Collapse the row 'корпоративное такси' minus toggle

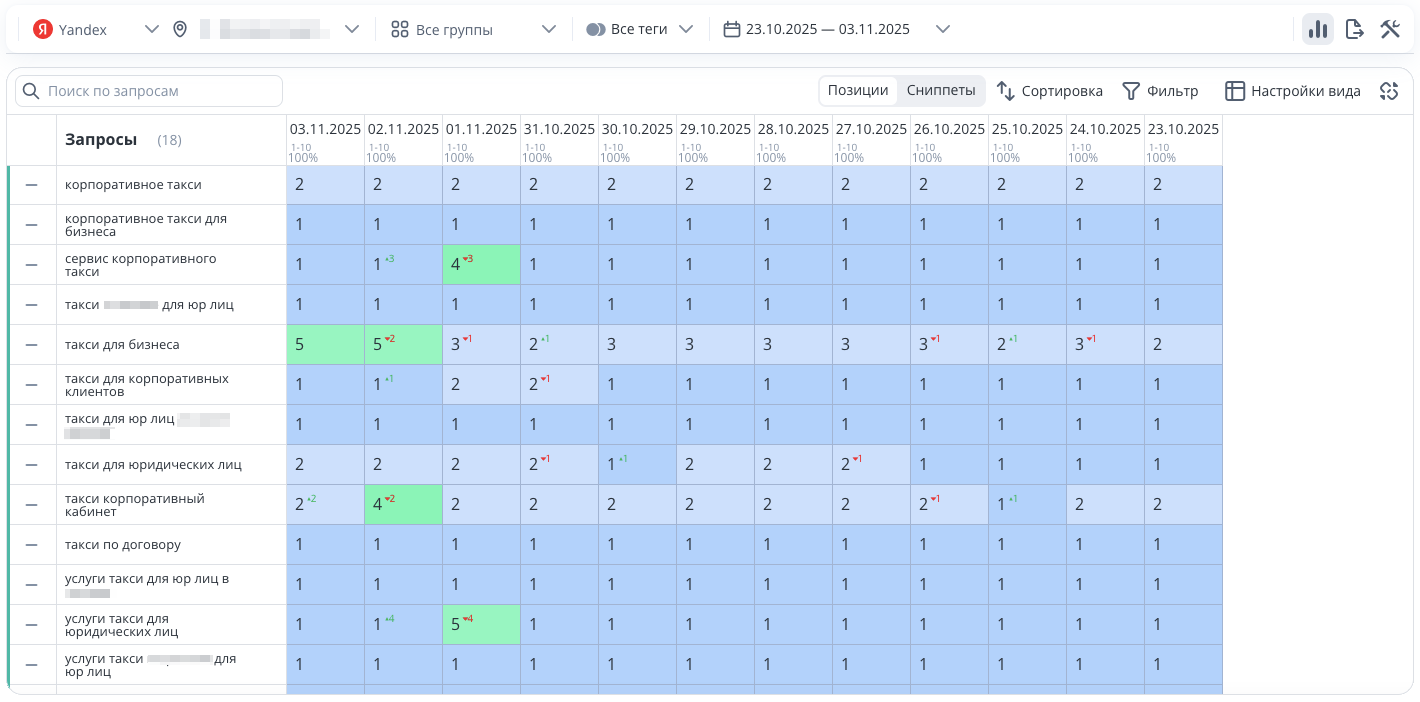[31, 185]
